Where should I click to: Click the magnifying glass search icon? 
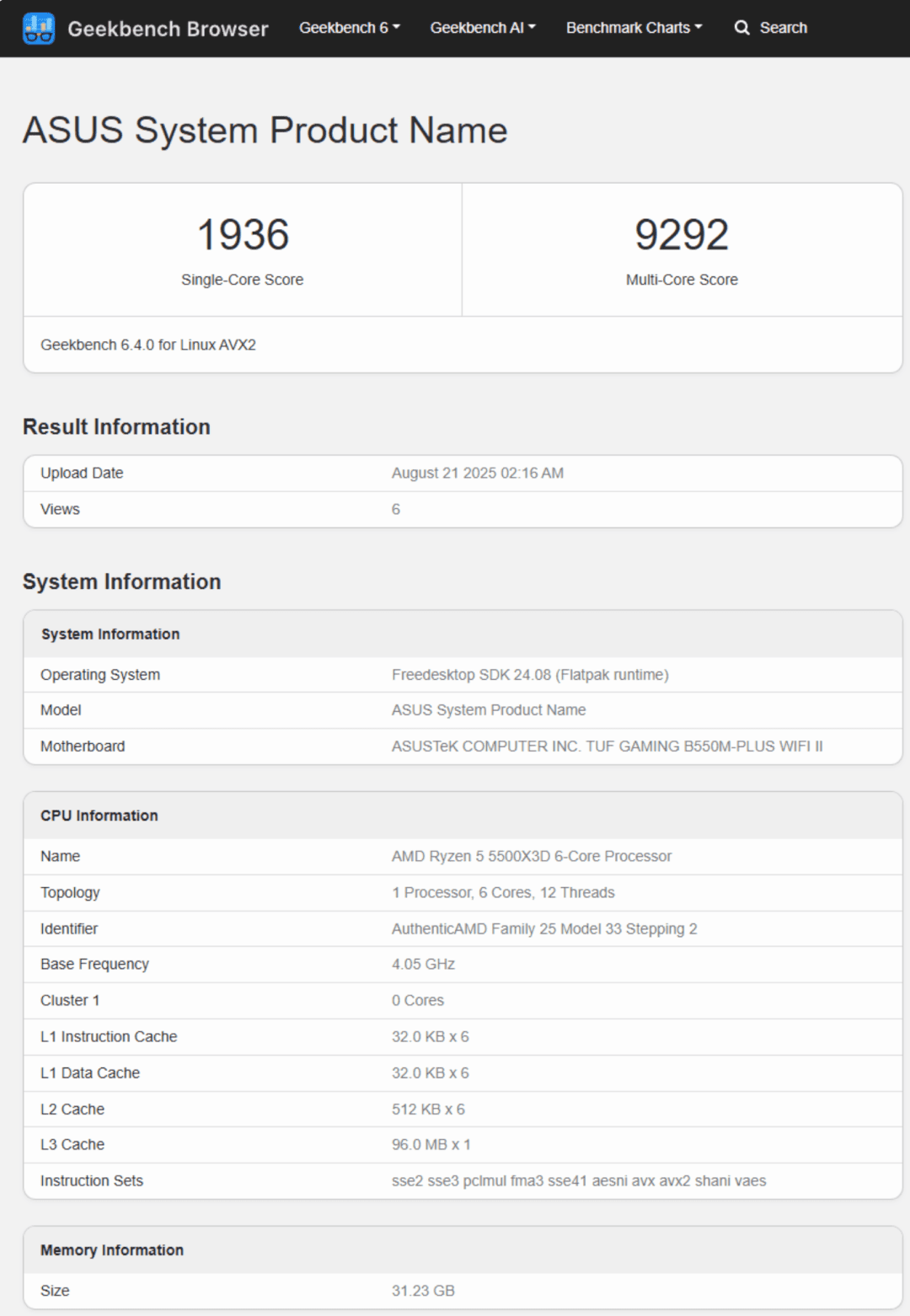[741, 28]
